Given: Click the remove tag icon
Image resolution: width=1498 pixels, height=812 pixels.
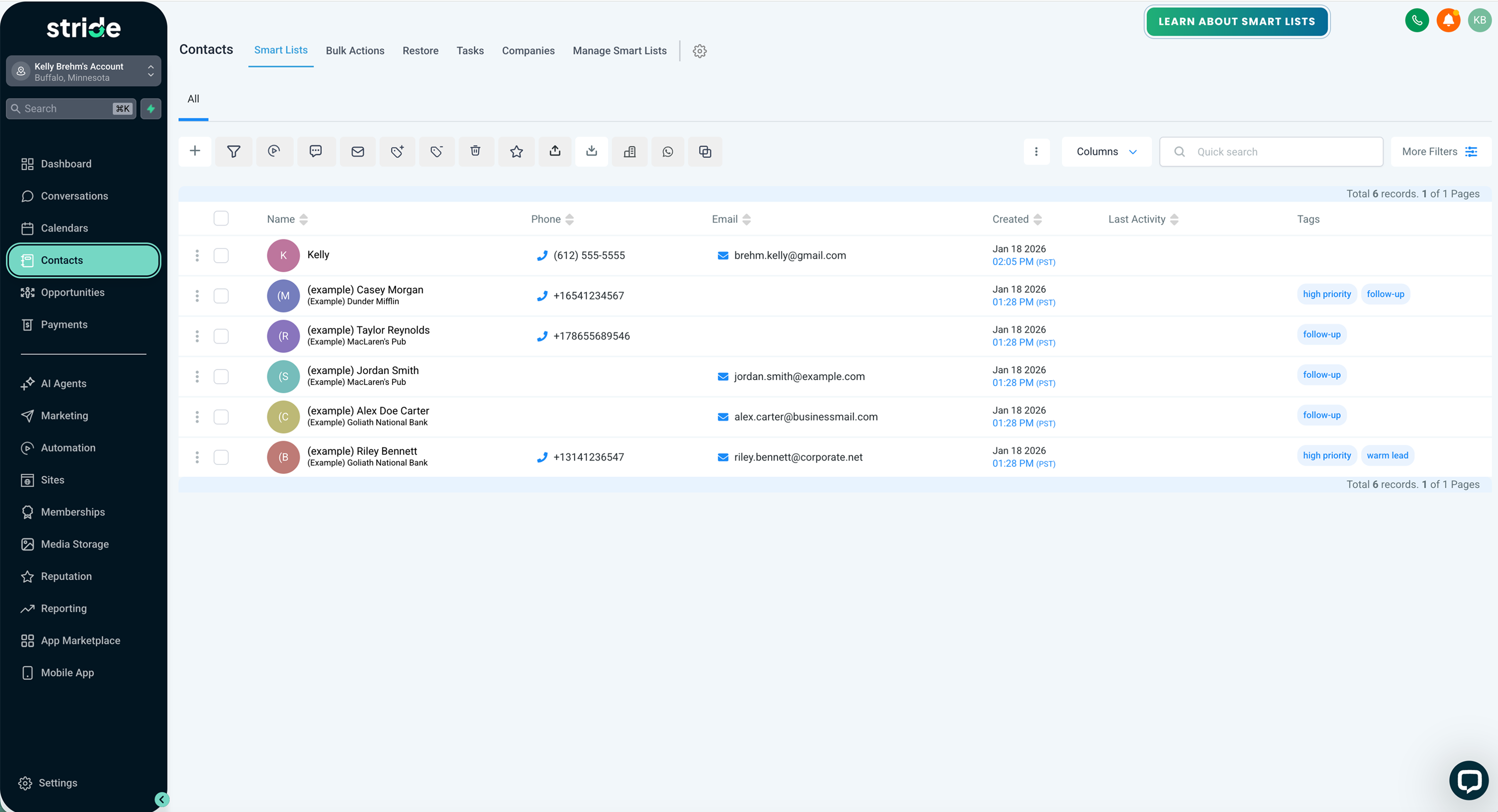Looking at the screenshot, I should pyautogui.click(x=437, y=151).
